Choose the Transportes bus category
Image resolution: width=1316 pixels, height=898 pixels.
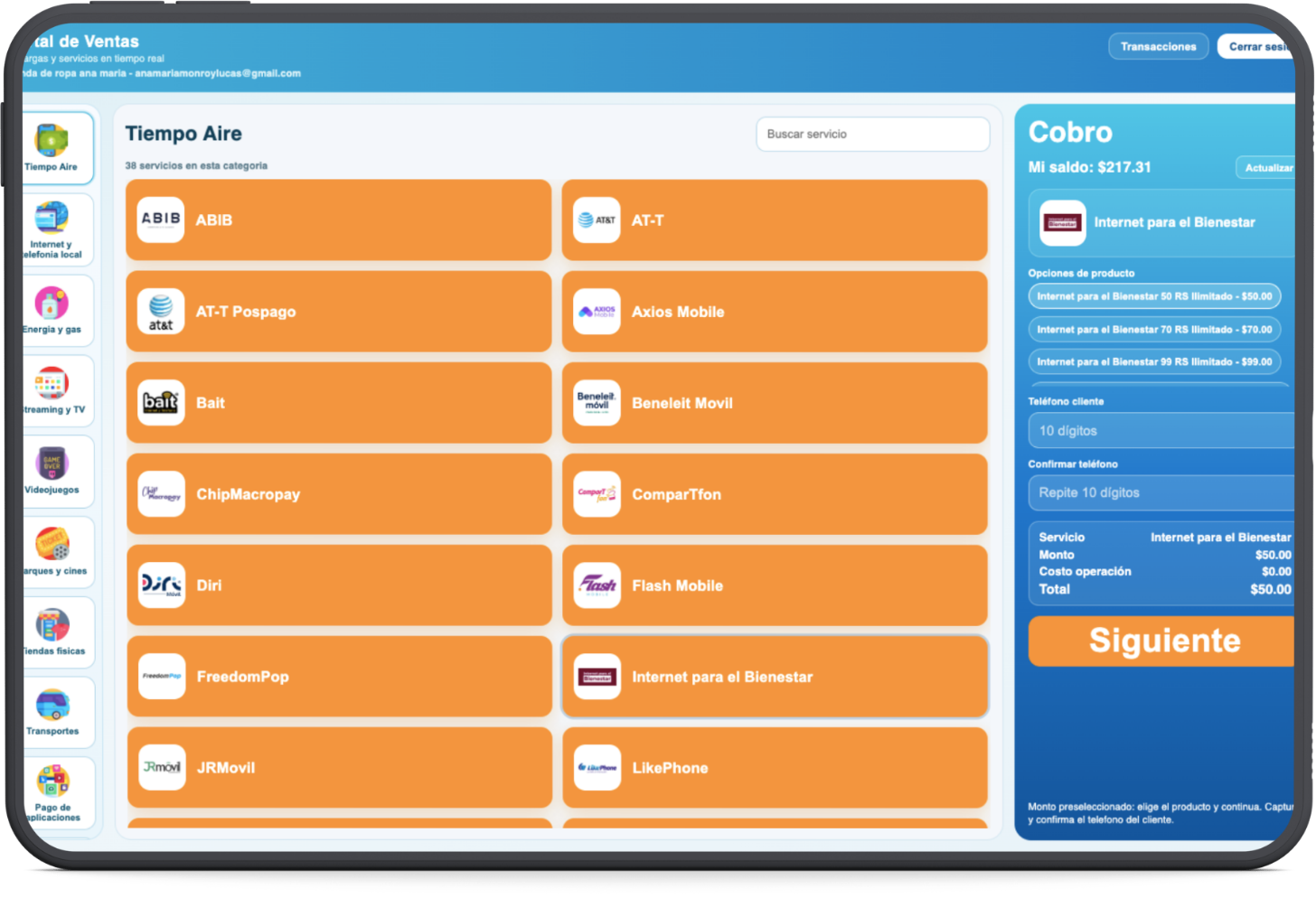pyautogui.click(x=57, y=713)
